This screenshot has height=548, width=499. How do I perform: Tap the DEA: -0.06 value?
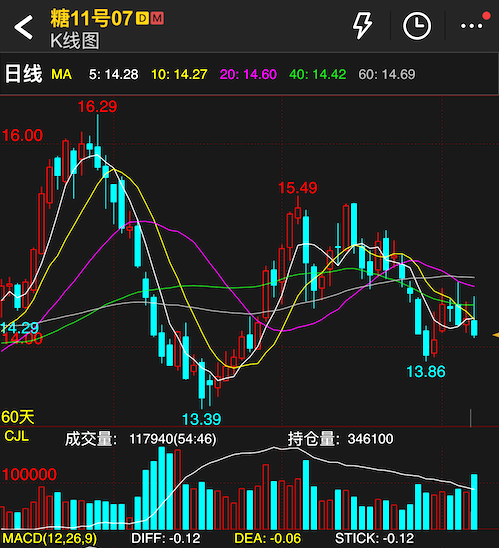click(268, 538)
